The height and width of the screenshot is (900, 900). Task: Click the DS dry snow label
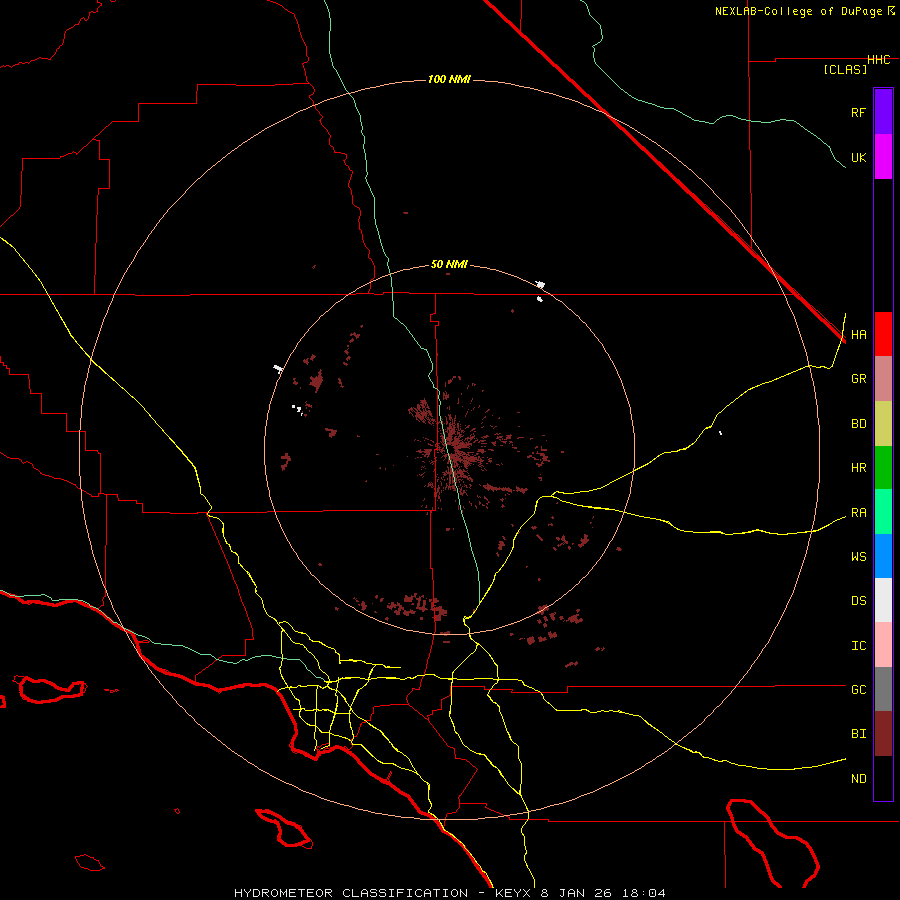(858, 601)
